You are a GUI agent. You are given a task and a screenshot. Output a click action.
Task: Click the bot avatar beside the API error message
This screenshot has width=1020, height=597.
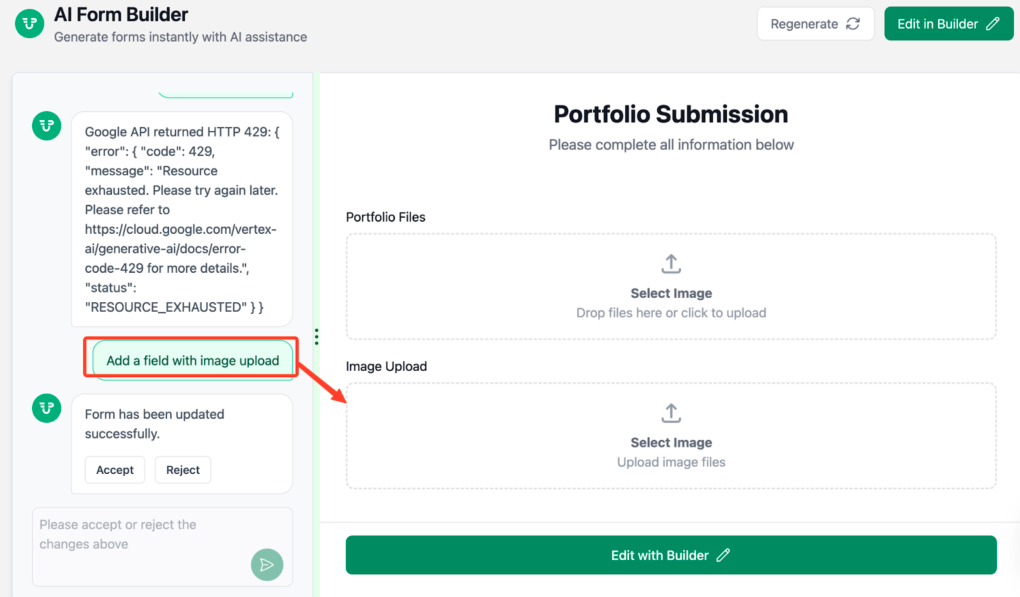pos(47,126)
